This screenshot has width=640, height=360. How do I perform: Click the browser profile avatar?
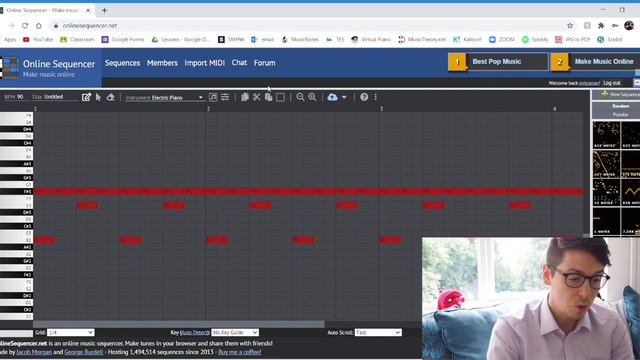[x=629, y=25]
